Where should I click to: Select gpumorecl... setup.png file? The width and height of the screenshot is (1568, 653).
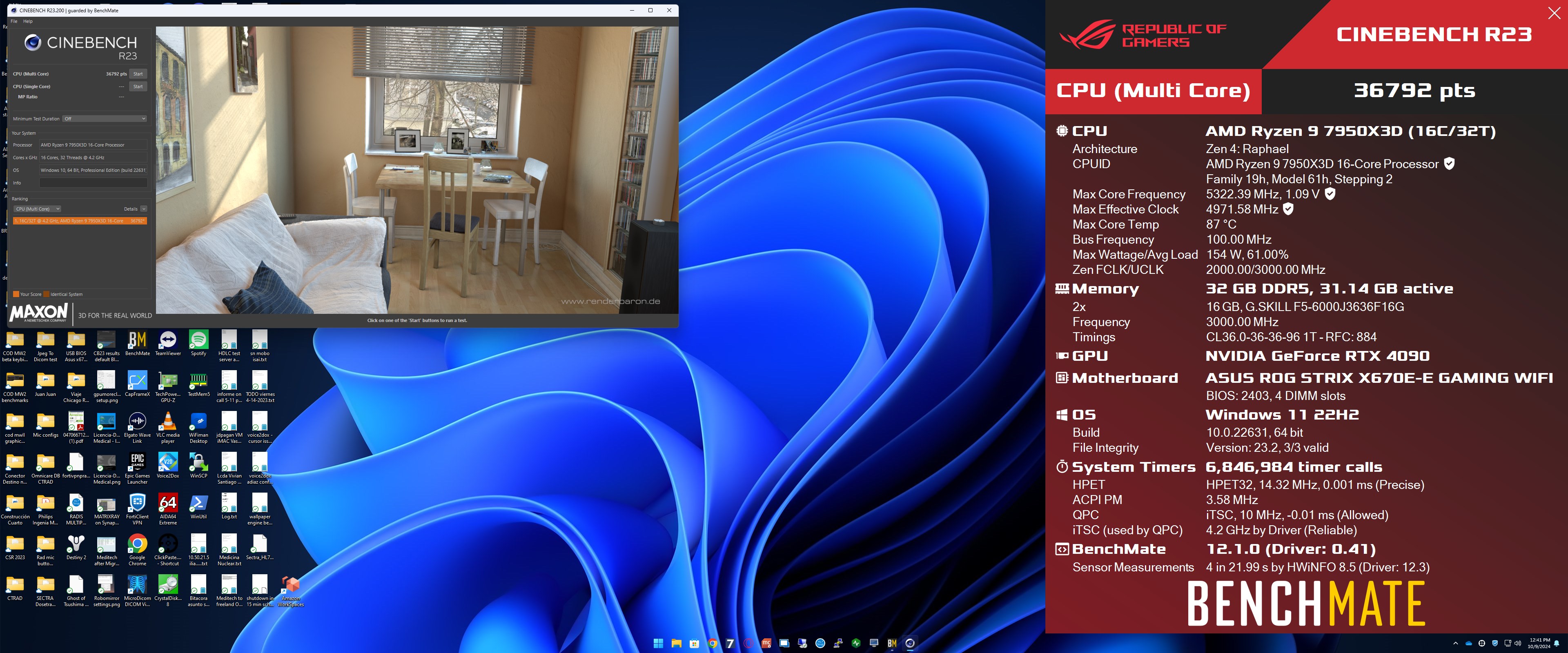[107, 388]
